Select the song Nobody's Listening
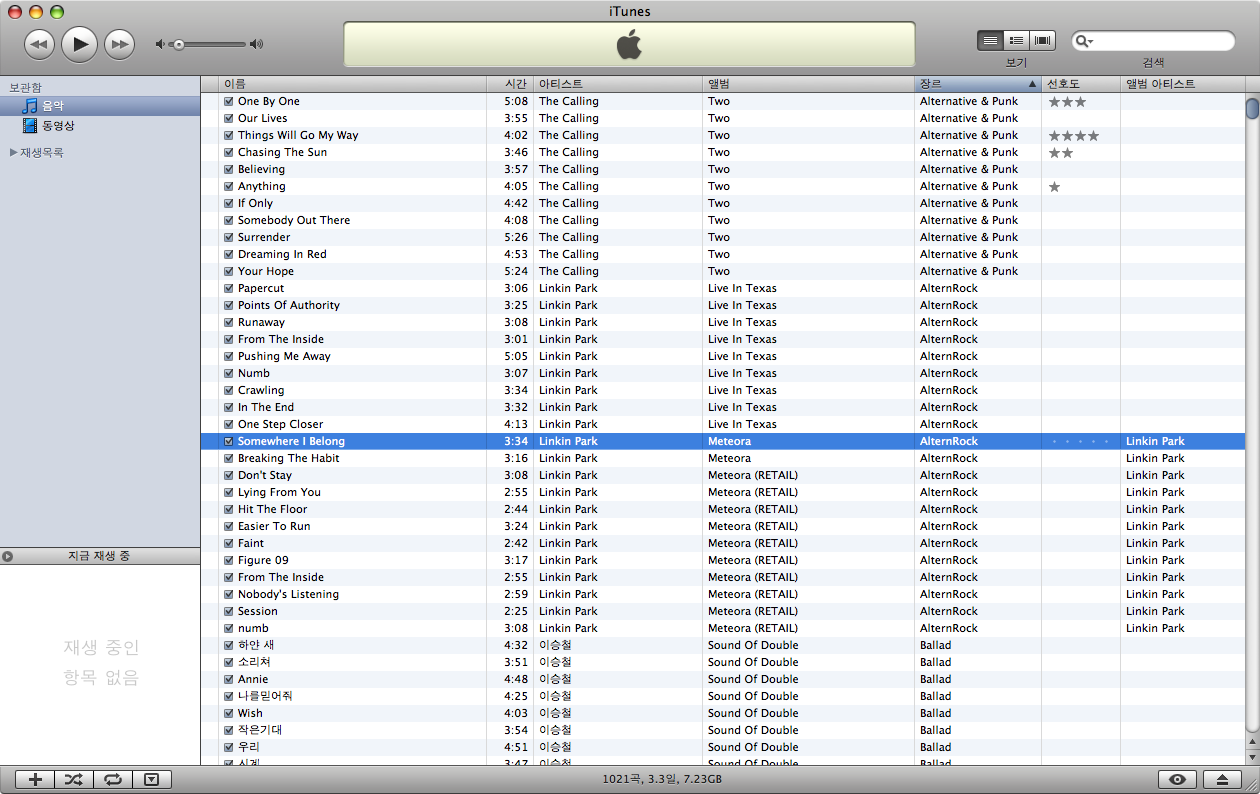Screen dimensions: 1260x794 tap(288, 594)
